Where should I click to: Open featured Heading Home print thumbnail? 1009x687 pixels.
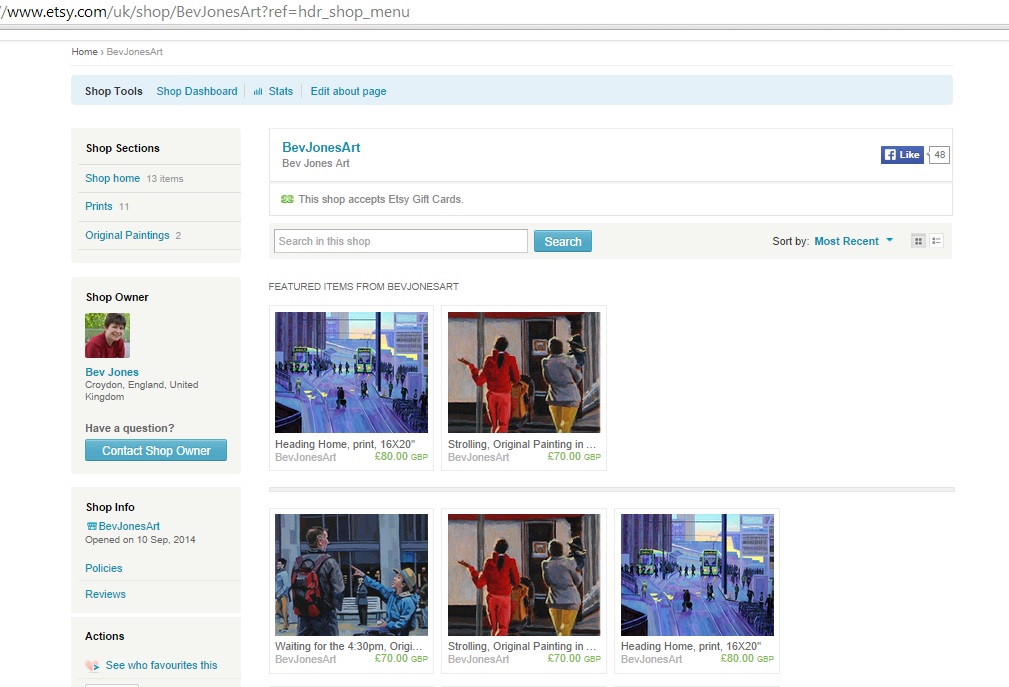(351, 372)
